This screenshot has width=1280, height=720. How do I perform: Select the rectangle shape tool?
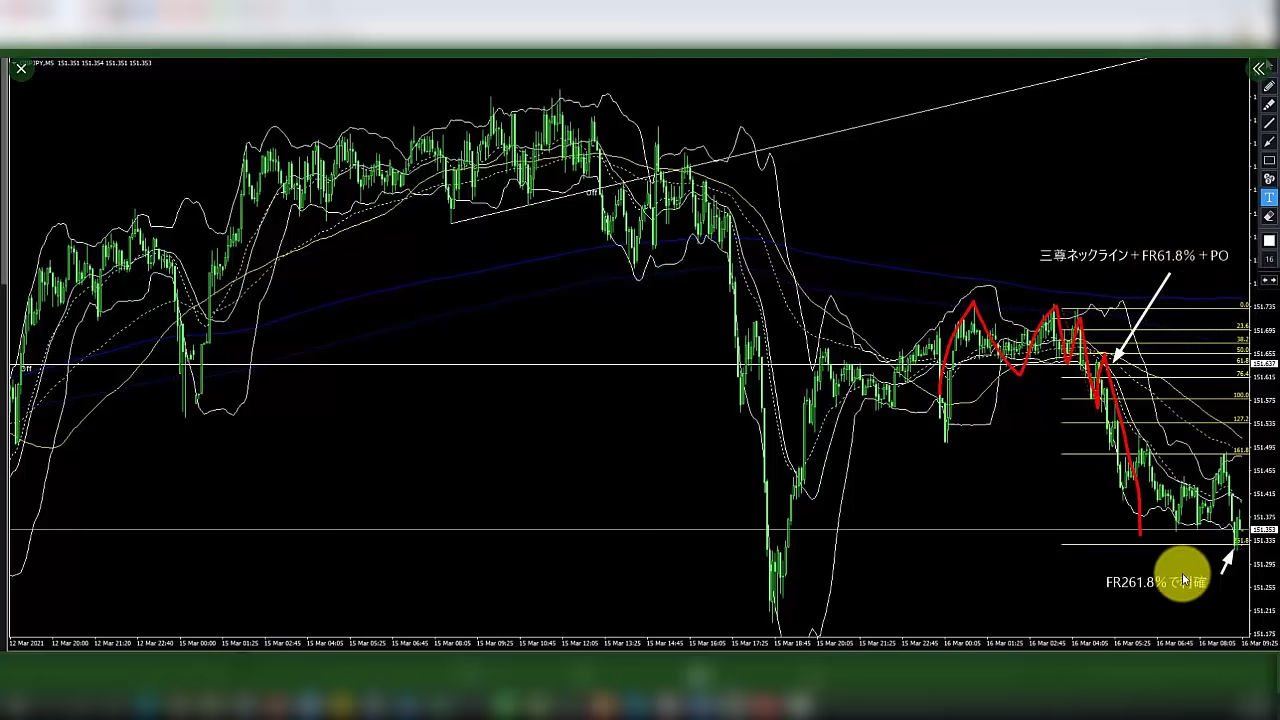[x=1269, y=160]
